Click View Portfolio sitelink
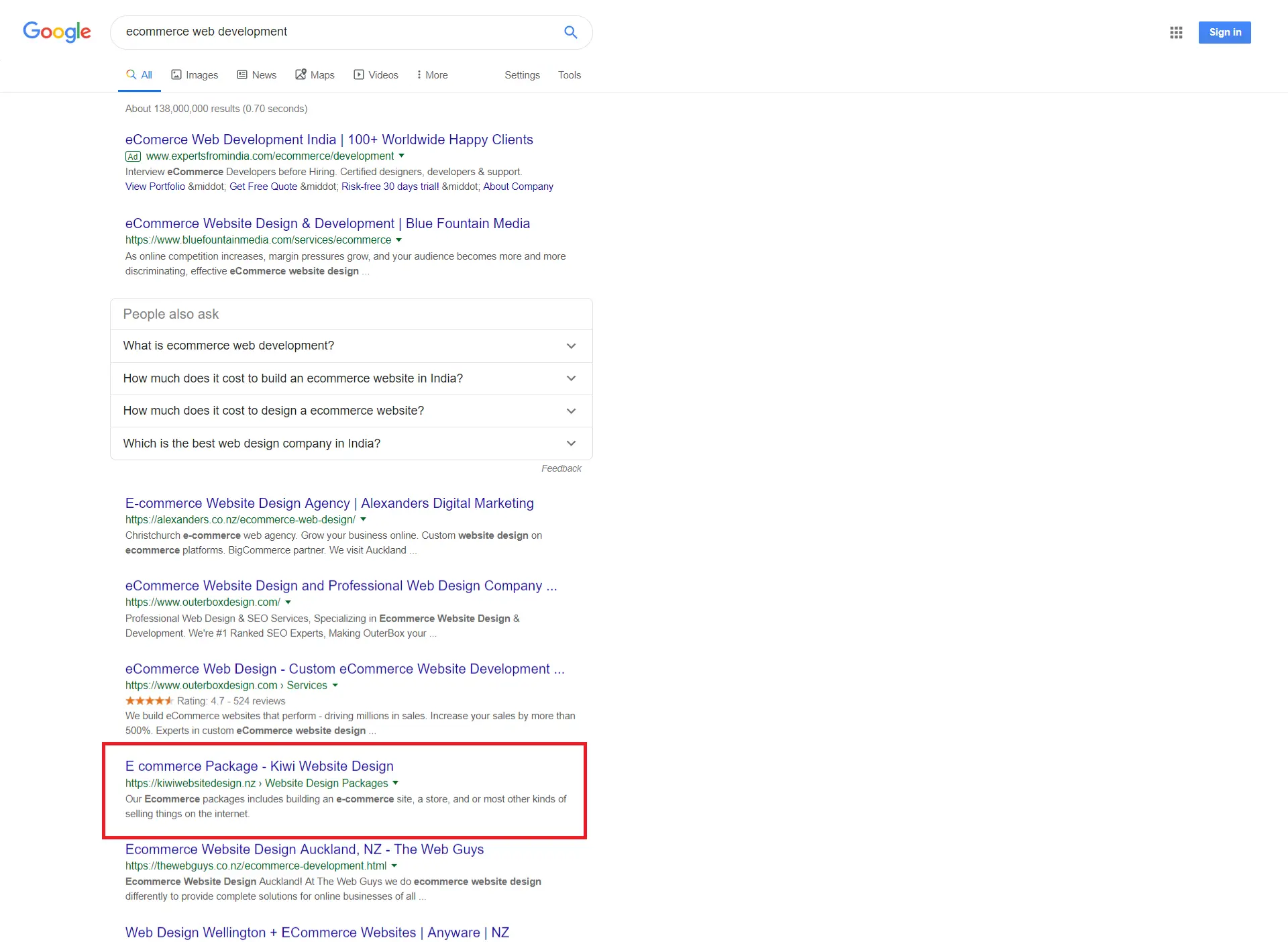 pos(155,187)
